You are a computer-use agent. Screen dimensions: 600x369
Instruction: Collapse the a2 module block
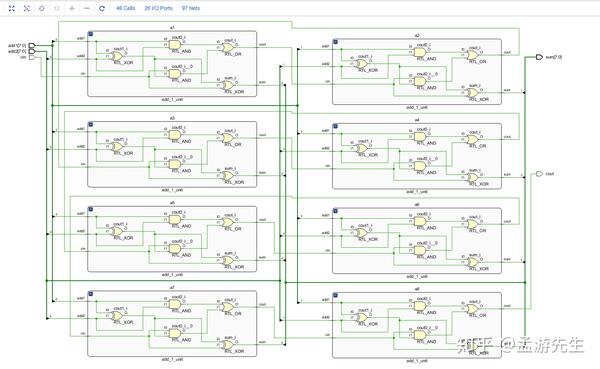click(336, 42)
